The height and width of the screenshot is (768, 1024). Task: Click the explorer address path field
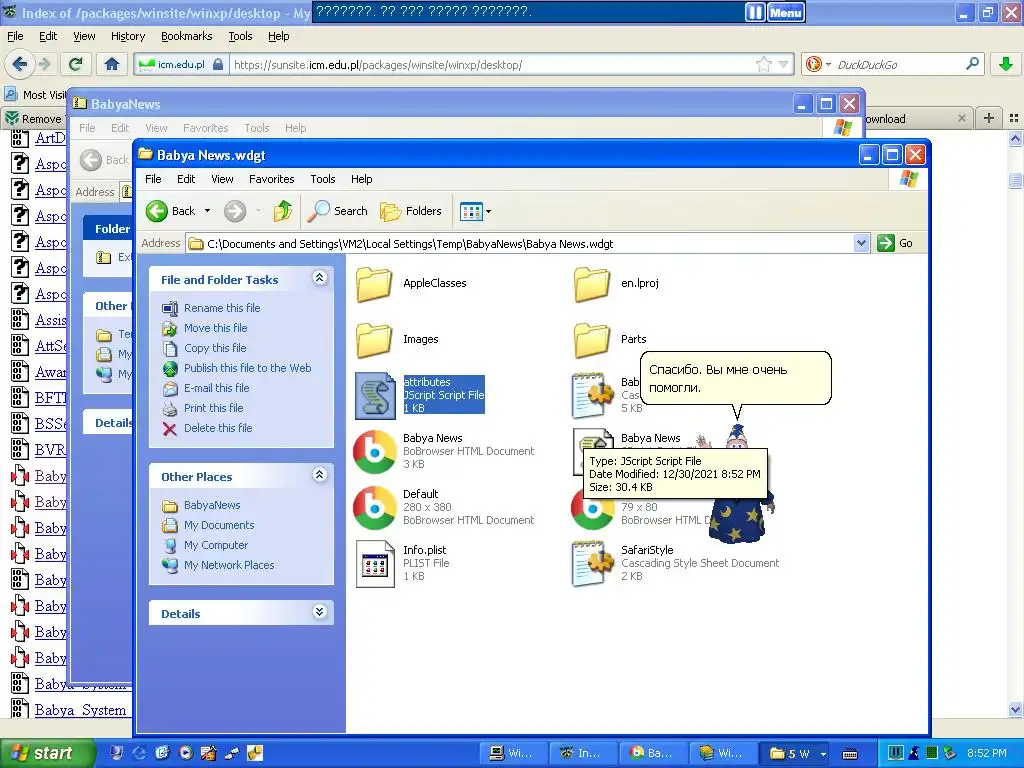519,244
